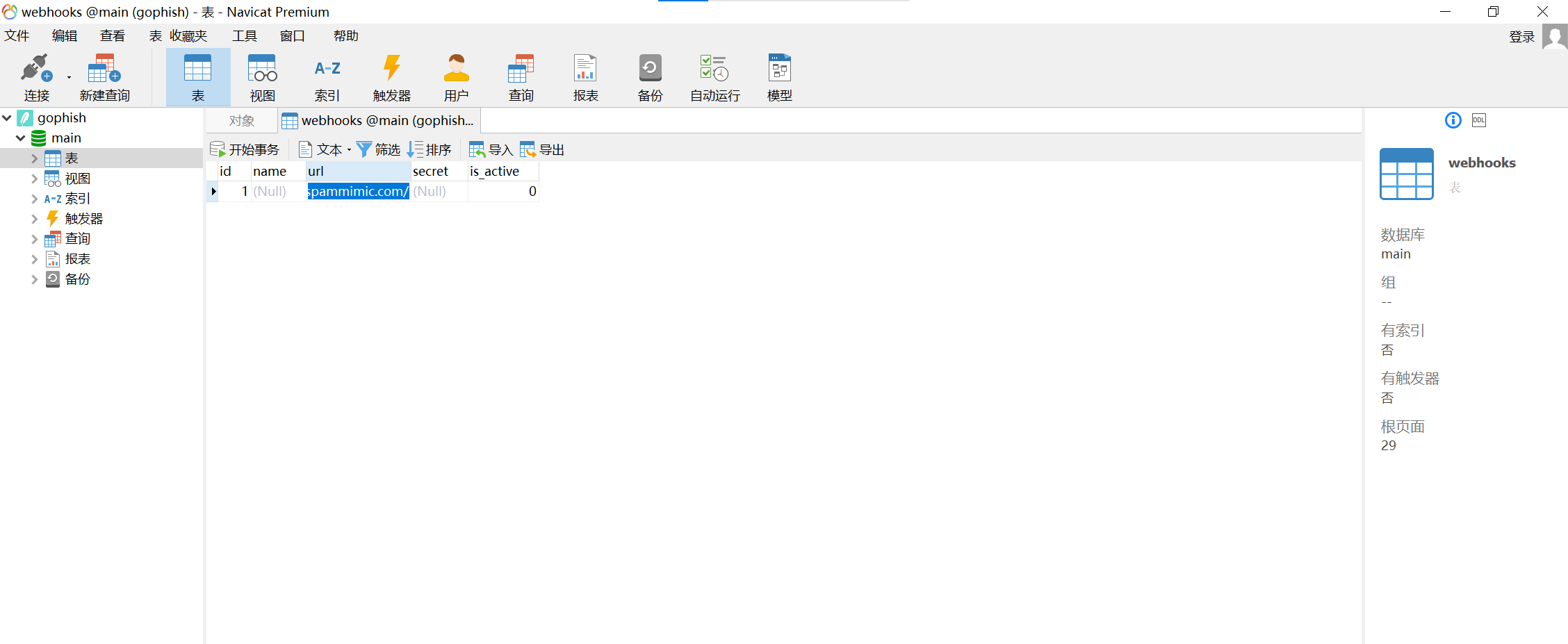Open the File (文件) menu
Viewport: 1568px width, 644px height.
[17, 35]
